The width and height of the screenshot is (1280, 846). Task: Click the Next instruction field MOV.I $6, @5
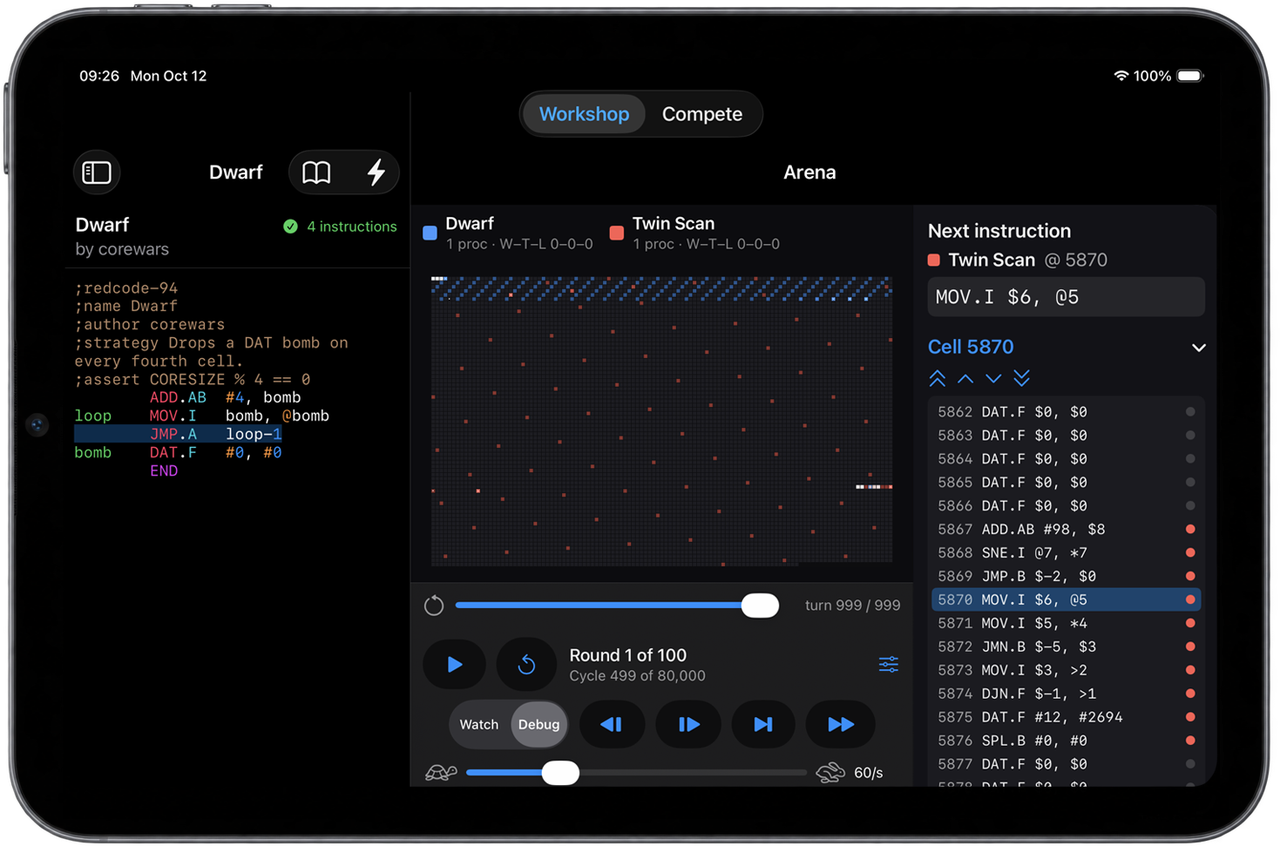tap(1066, 297)
